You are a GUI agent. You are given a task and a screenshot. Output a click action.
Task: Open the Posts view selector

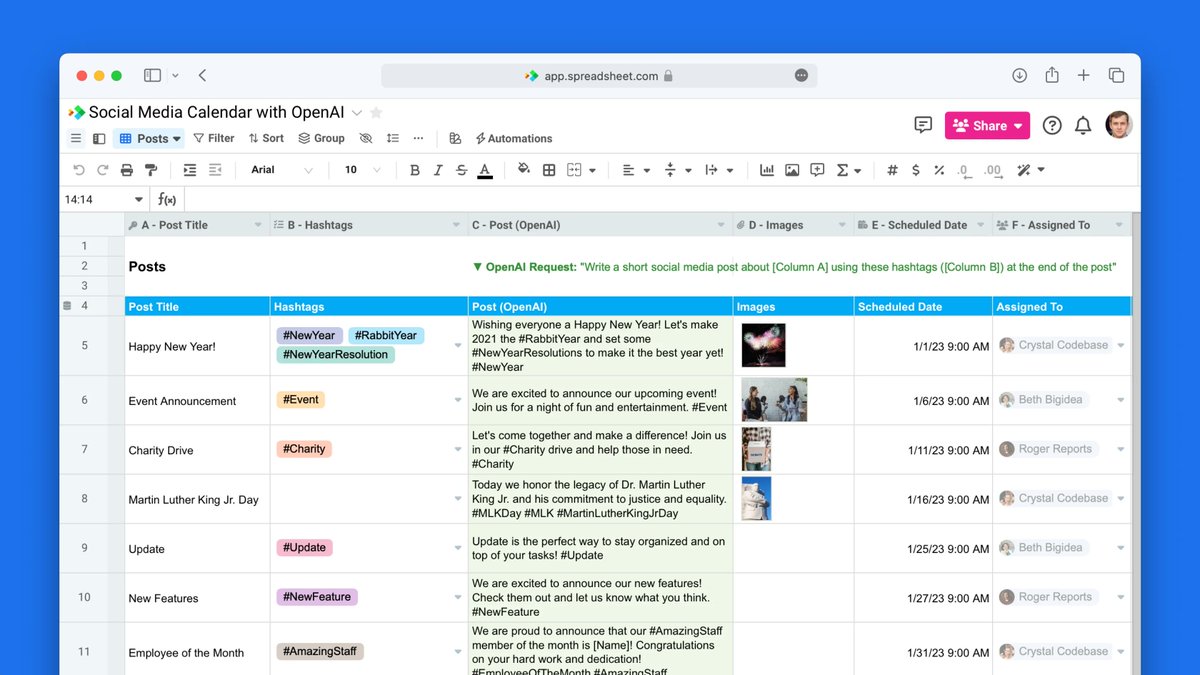pyautogui.click(x=150, y=138)
